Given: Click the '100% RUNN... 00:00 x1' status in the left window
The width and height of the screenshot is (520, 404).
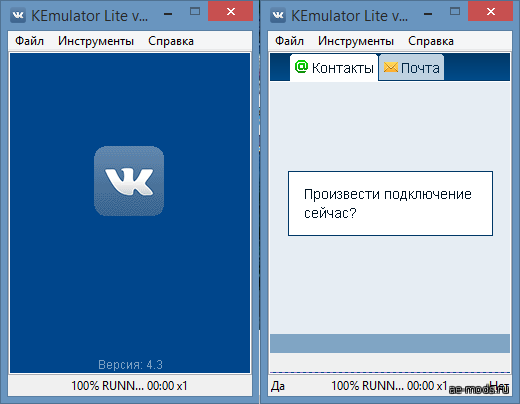Looking at the screenshot, I should pyautogui.click(x=129, y=386).
